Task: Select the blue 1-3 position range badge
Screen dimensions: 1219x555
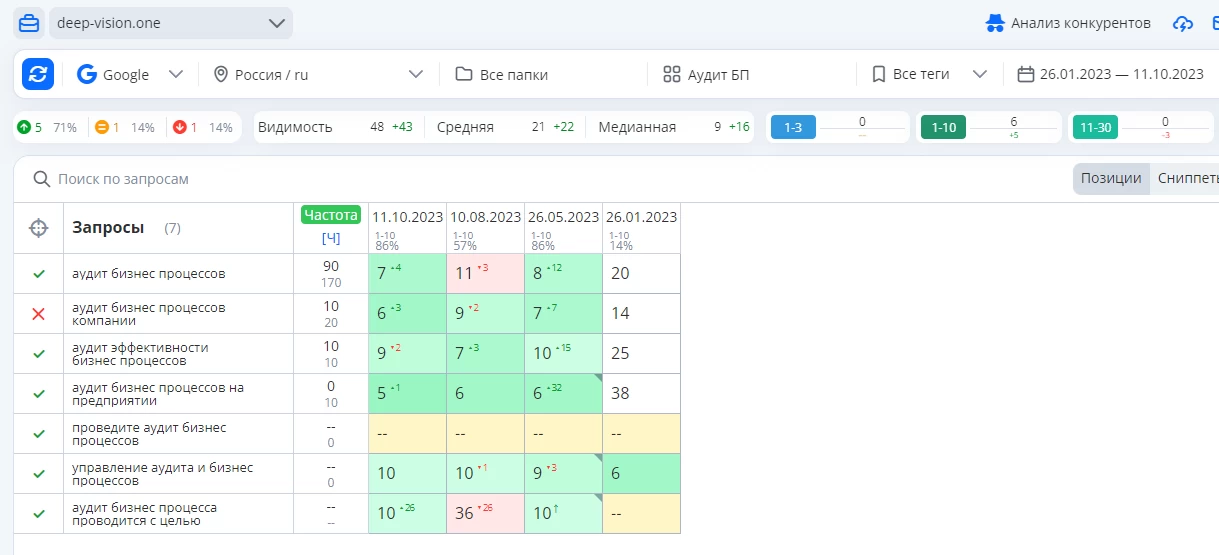Action: coord(792,128)
